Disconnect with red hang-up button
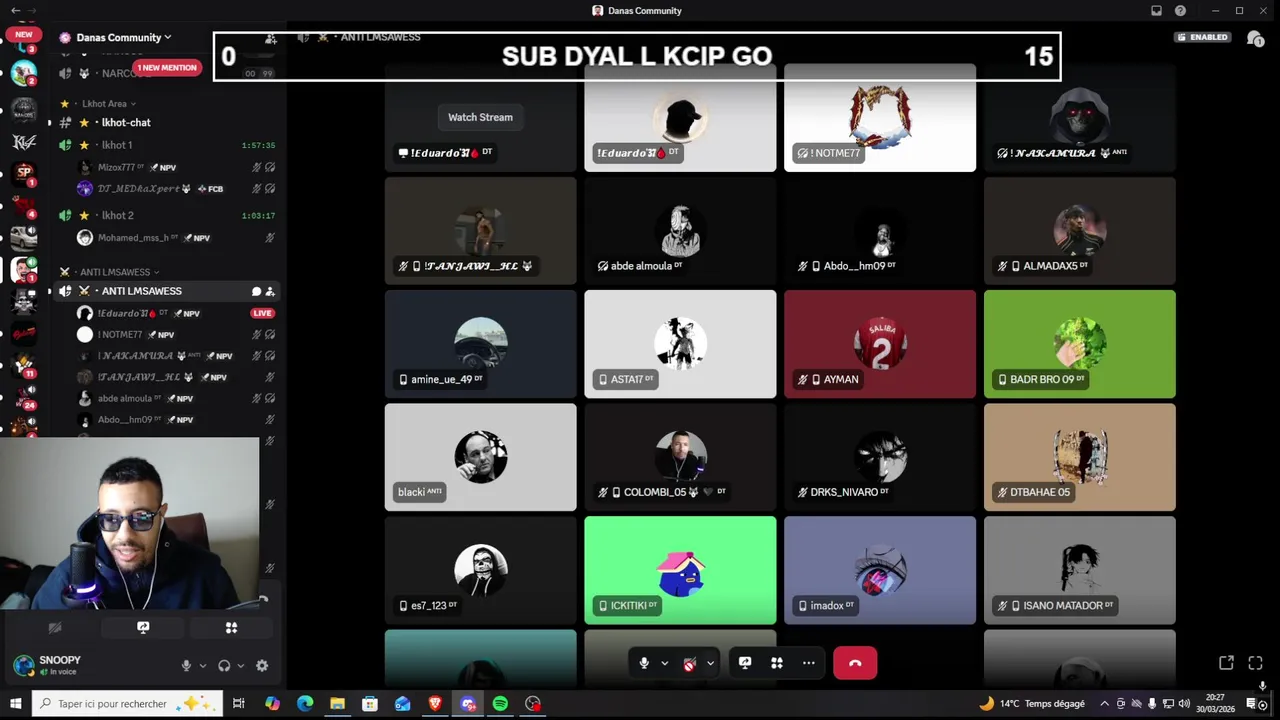1280x720 pixels. pos(855,663)
